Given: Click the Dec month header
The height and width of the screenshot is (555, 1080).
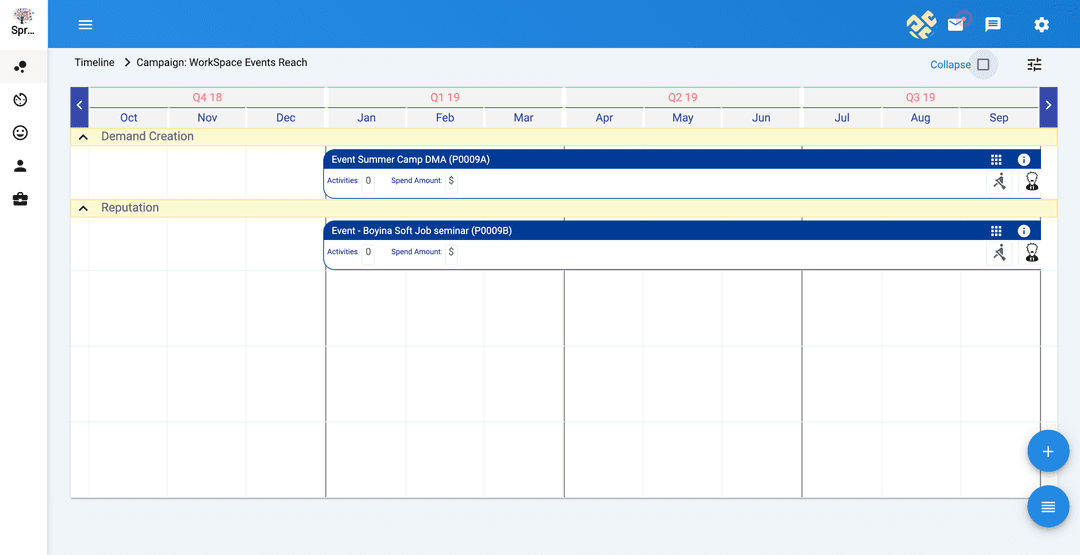Looking at the screenshot, I should pyautogui.click(x=286, y=118).
